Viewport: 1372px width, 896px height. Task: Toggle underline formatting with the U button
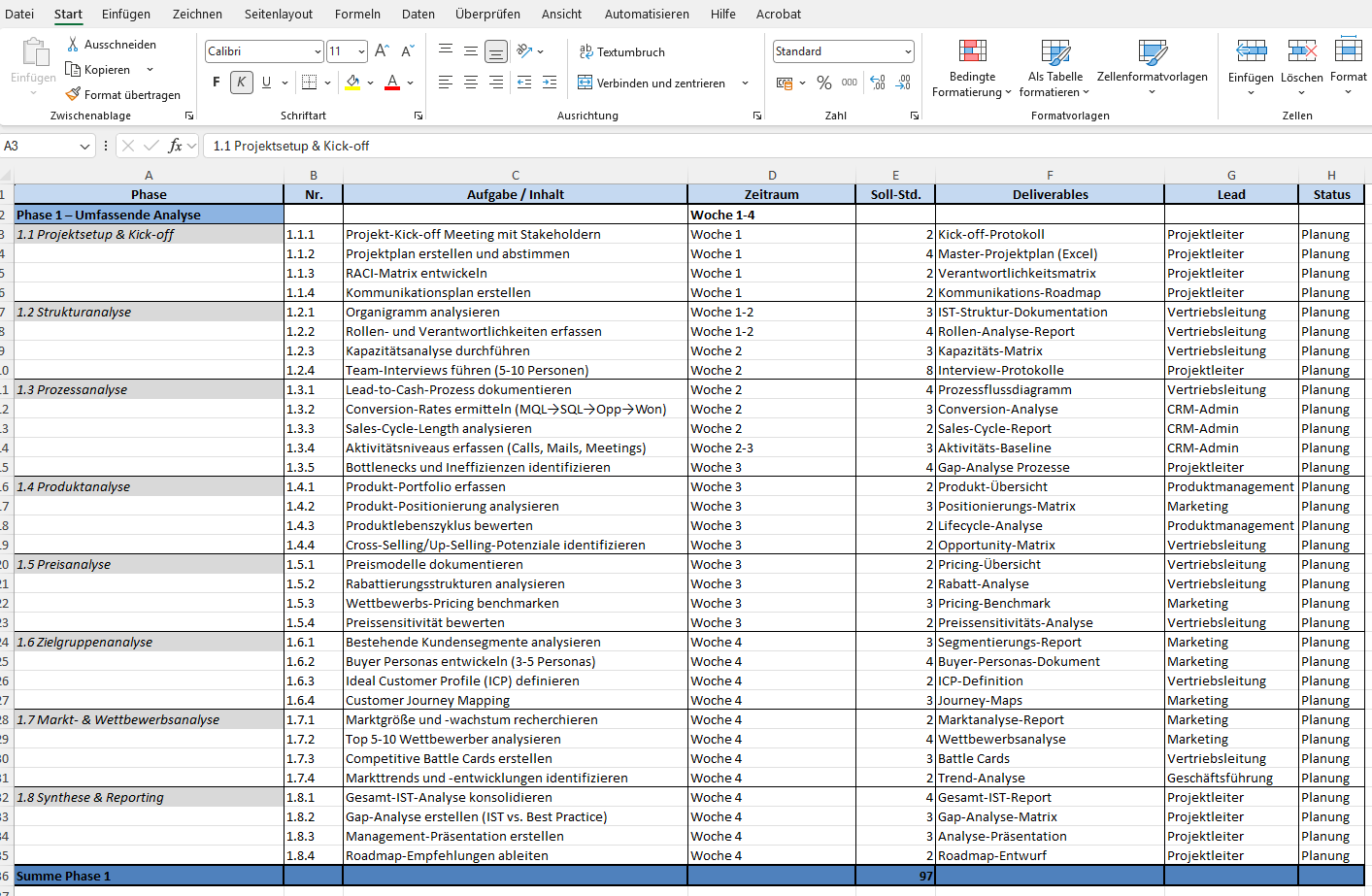(264, 82)
